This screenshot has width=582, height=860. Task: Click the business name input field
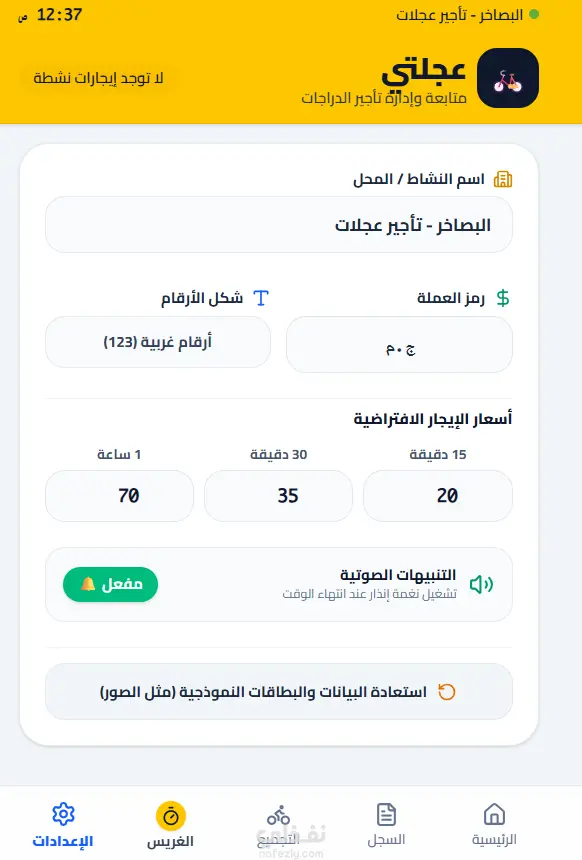click(279, 225)
